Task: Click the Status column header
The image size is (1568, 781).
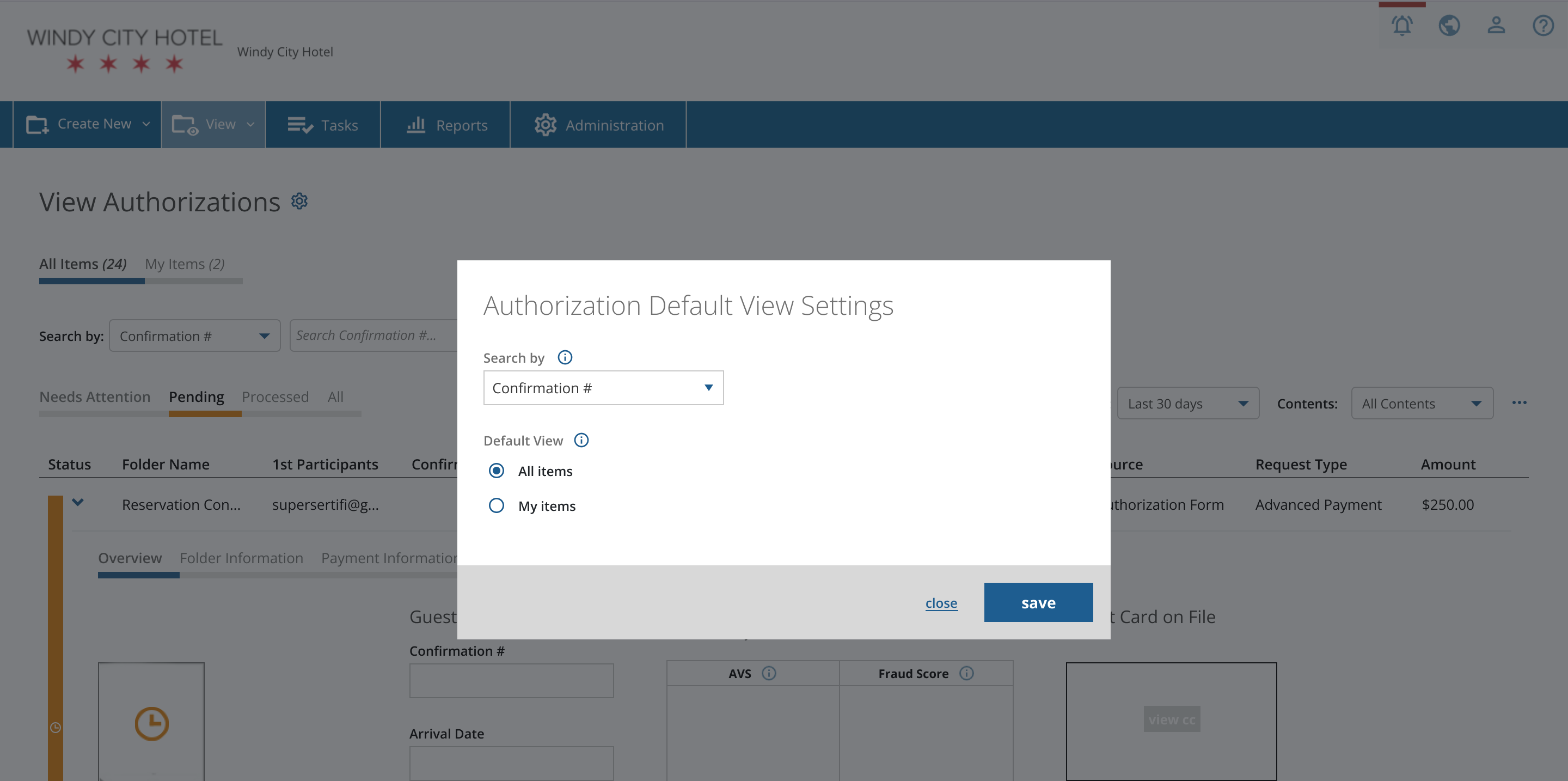Action: coord(69,465)
